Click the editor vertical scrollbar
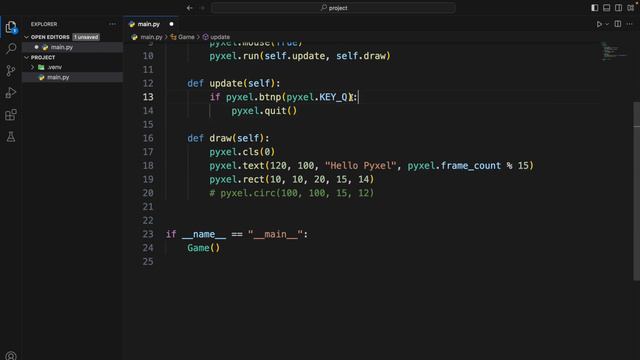 (636, 191)
